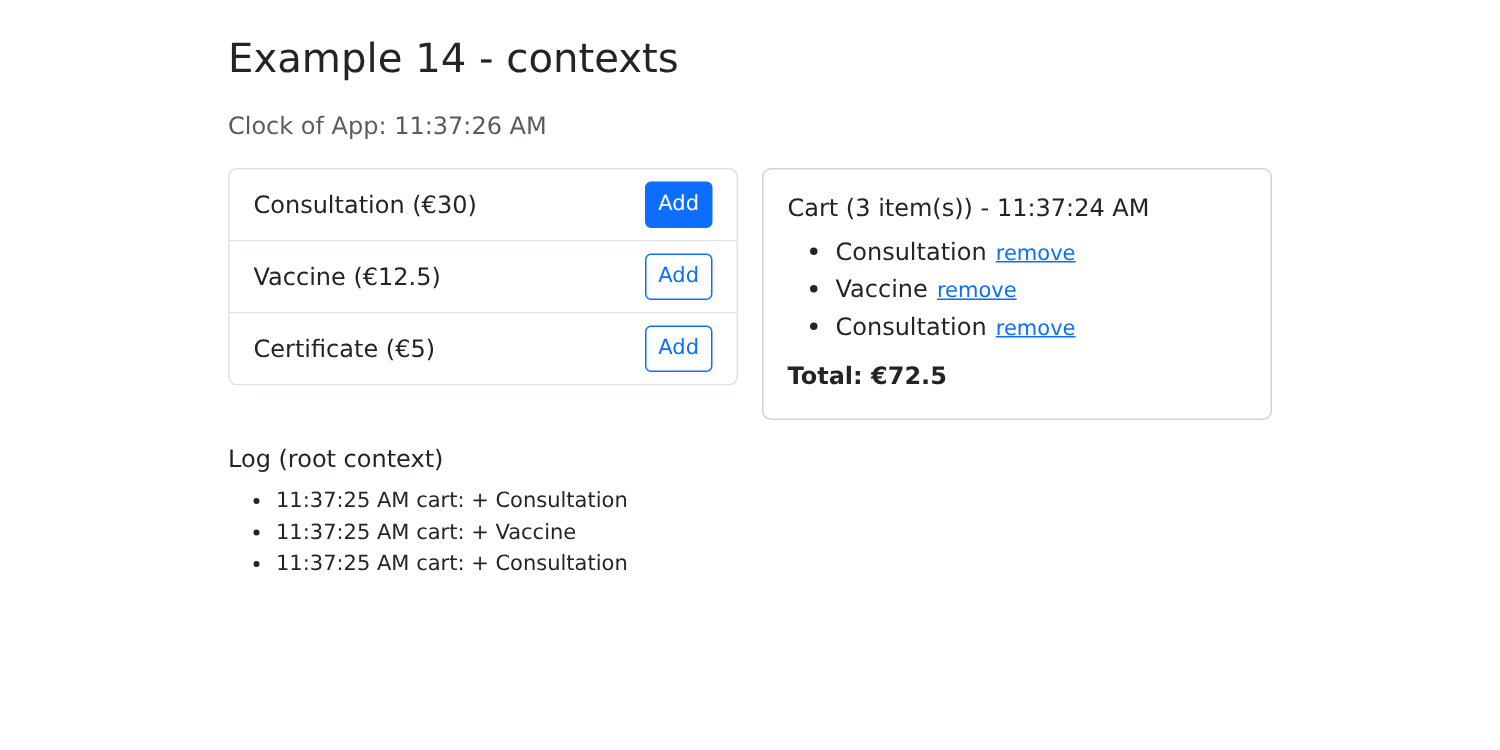
Task: Click the "cart: + Vaccine" log entry
Action: pyautogui.click(x=426, y=532)
